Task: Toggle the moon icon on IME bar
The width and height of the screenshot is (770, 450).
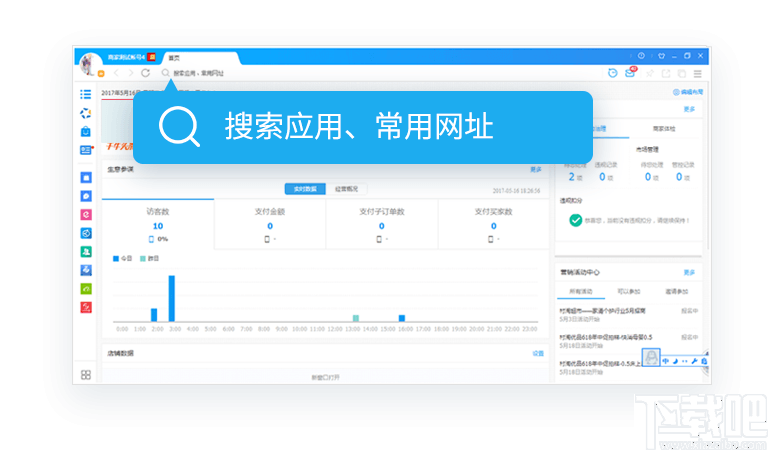Action: click(675, 361)
